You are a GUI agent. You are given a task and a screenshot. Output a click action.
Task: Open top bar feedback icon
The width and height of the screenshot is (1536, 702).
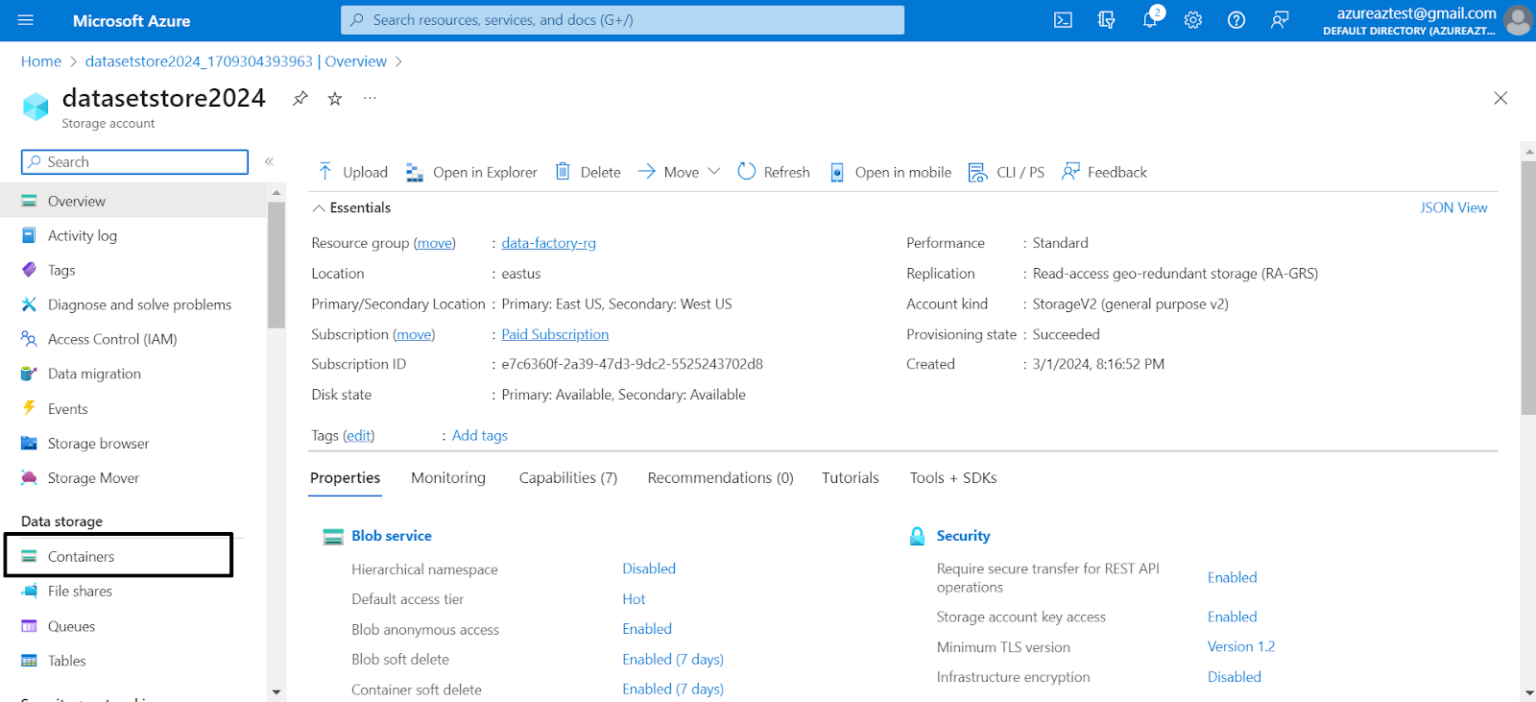coord(1279,20)
